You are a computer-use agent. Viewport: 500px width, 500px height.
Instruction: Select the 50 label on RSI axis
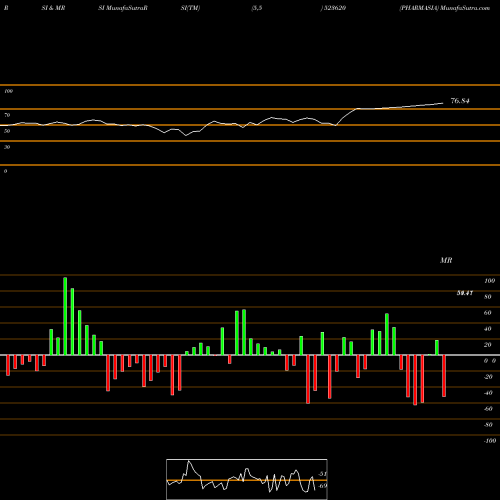point(7,131)
